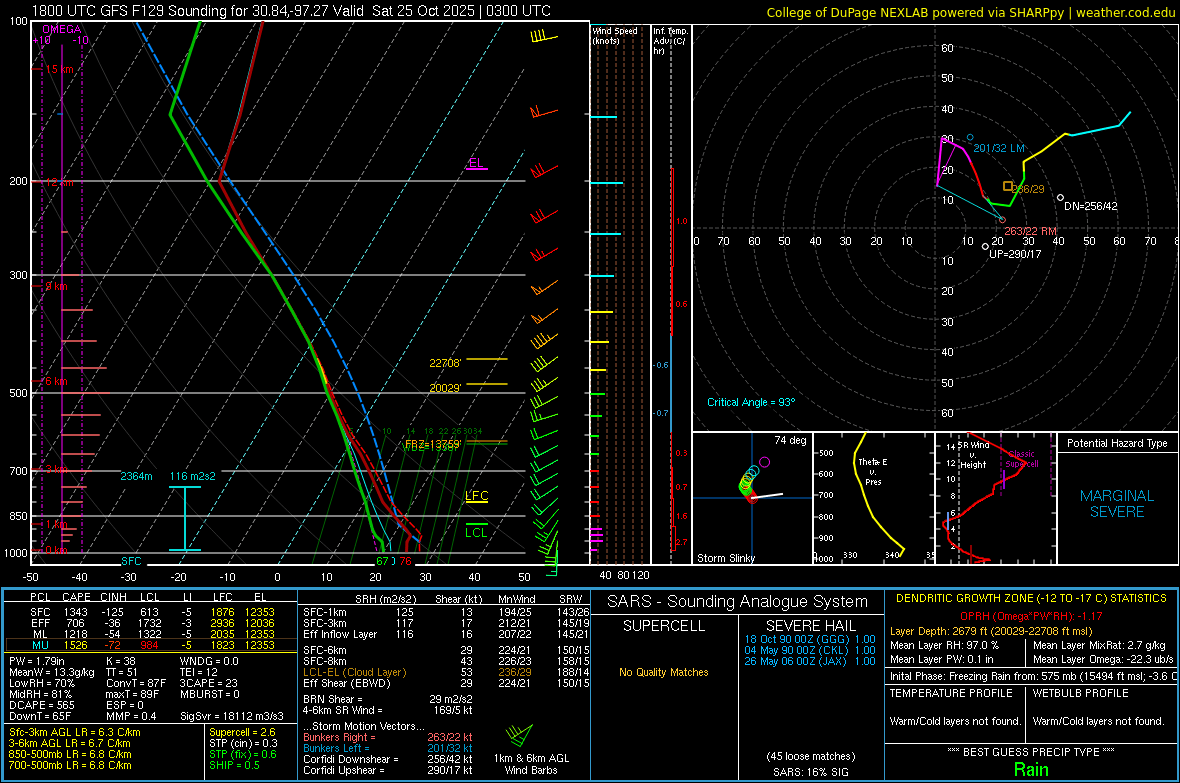Viewport: 1180px width, 783px height.
Task: Click the Eff Inflow Layer row
Action: pyautogui.click(x=446, y=634)
